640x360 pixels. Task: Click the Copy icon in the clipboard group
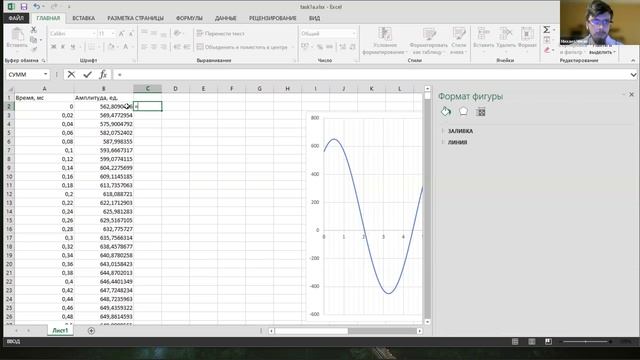[x=34, y=40]
